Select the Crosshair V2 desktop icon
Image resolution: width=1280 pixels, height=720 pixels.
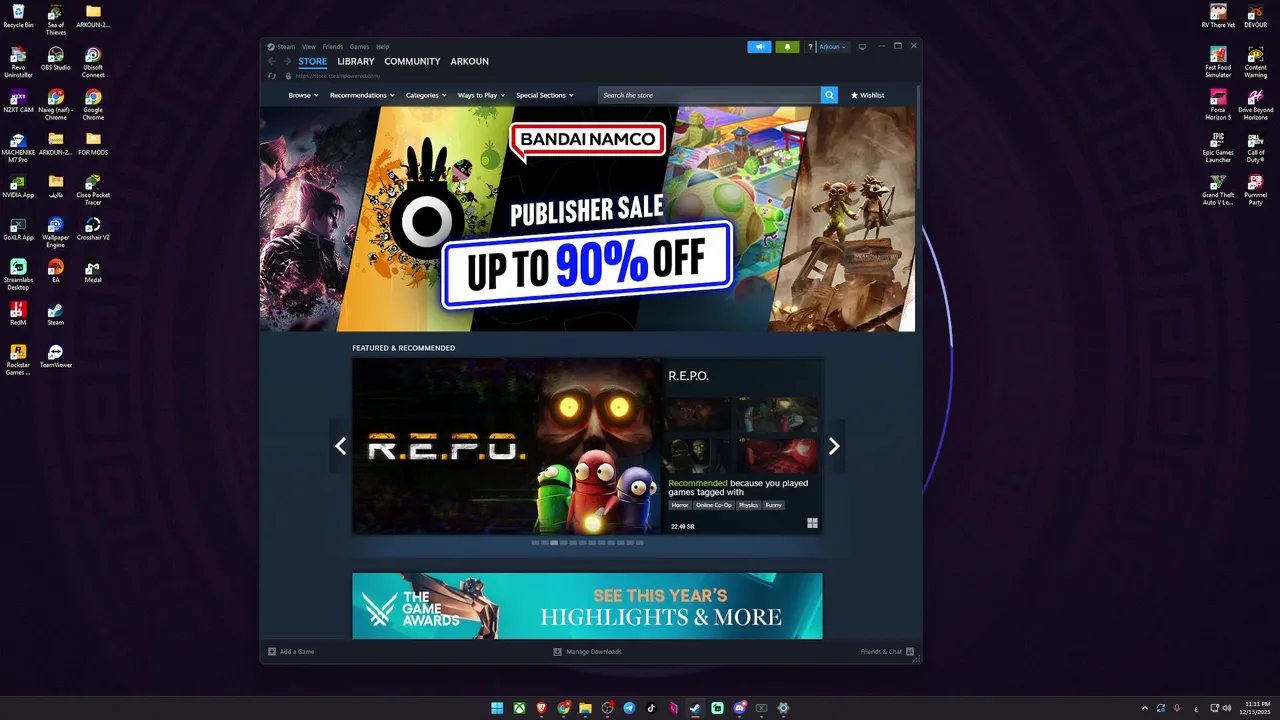pos(93,229)
